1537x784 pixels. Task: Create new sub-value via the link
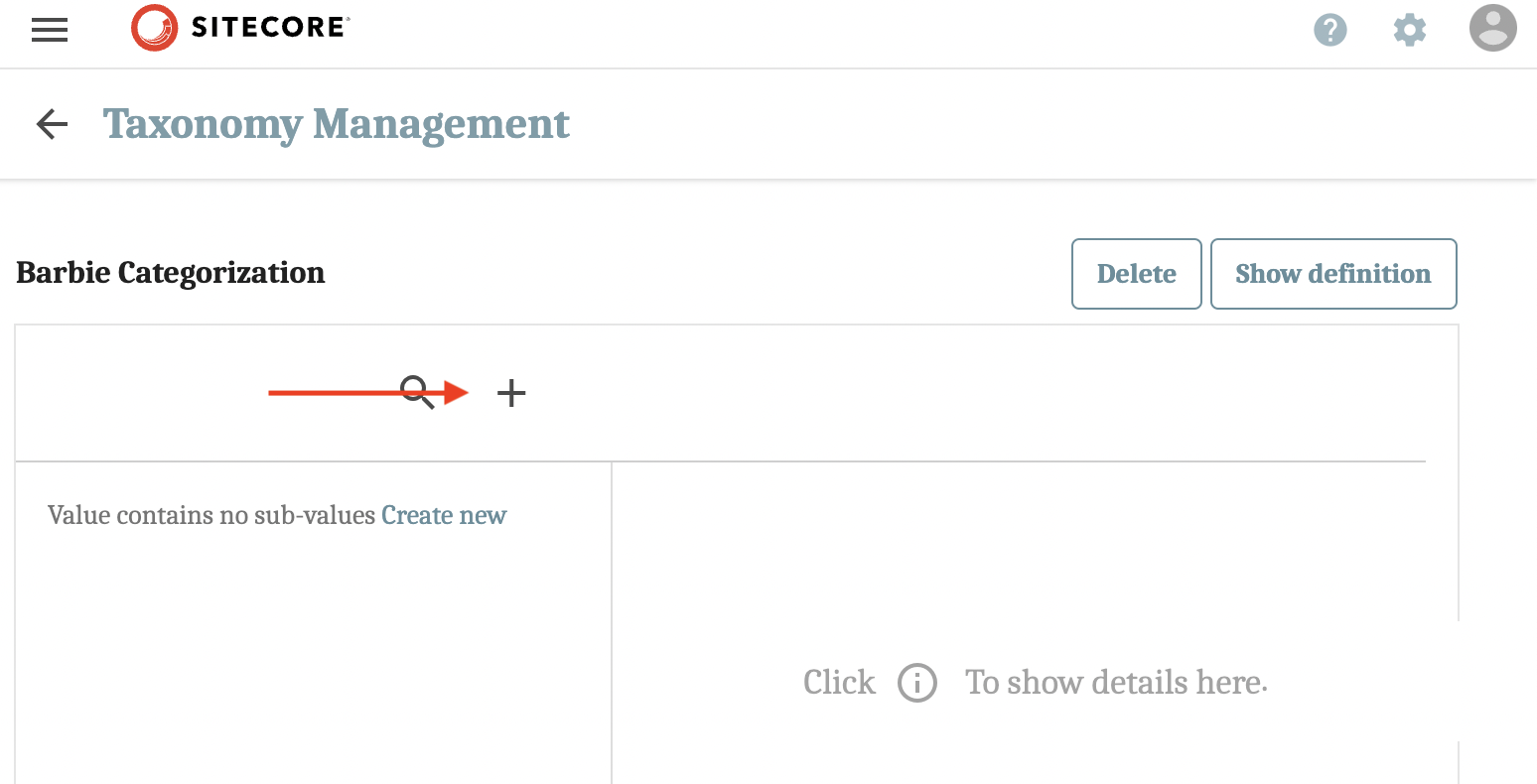[x=444, y=515]
